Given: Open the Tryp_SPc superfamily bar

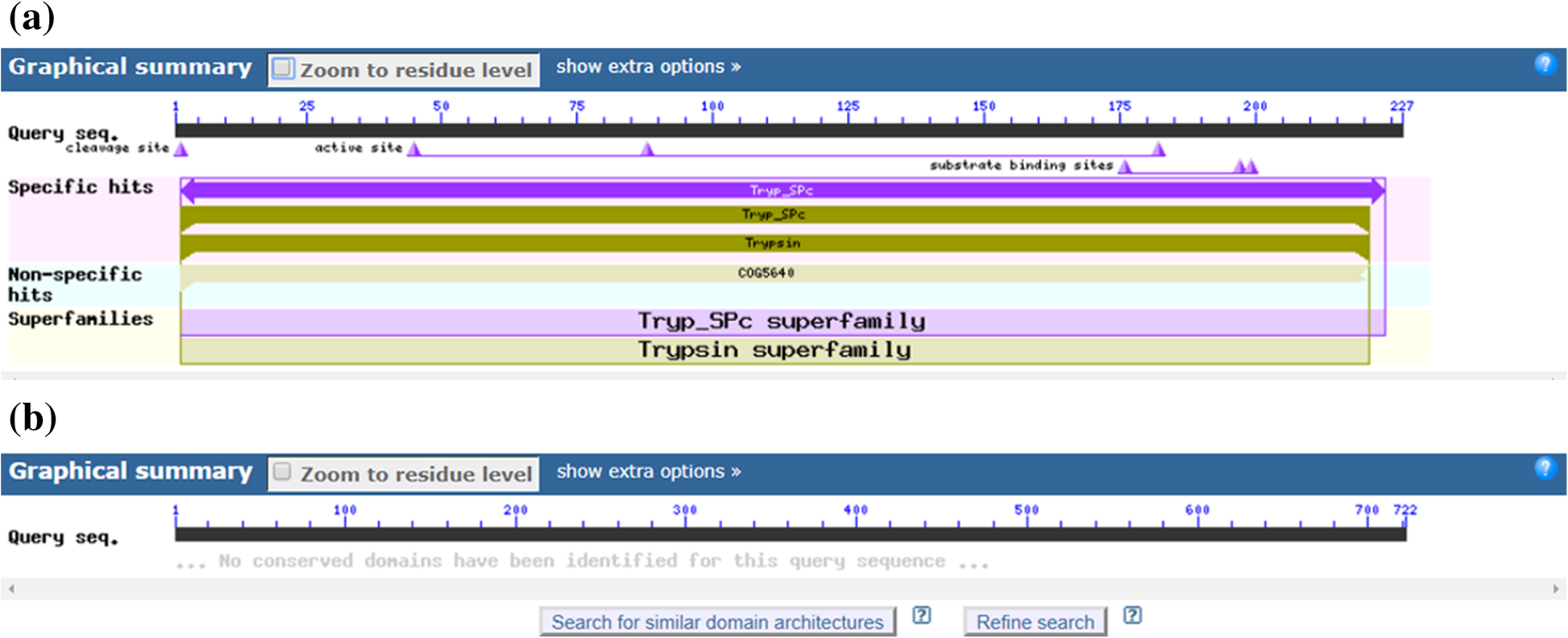Looking at the screenshot, I should 782,321.
